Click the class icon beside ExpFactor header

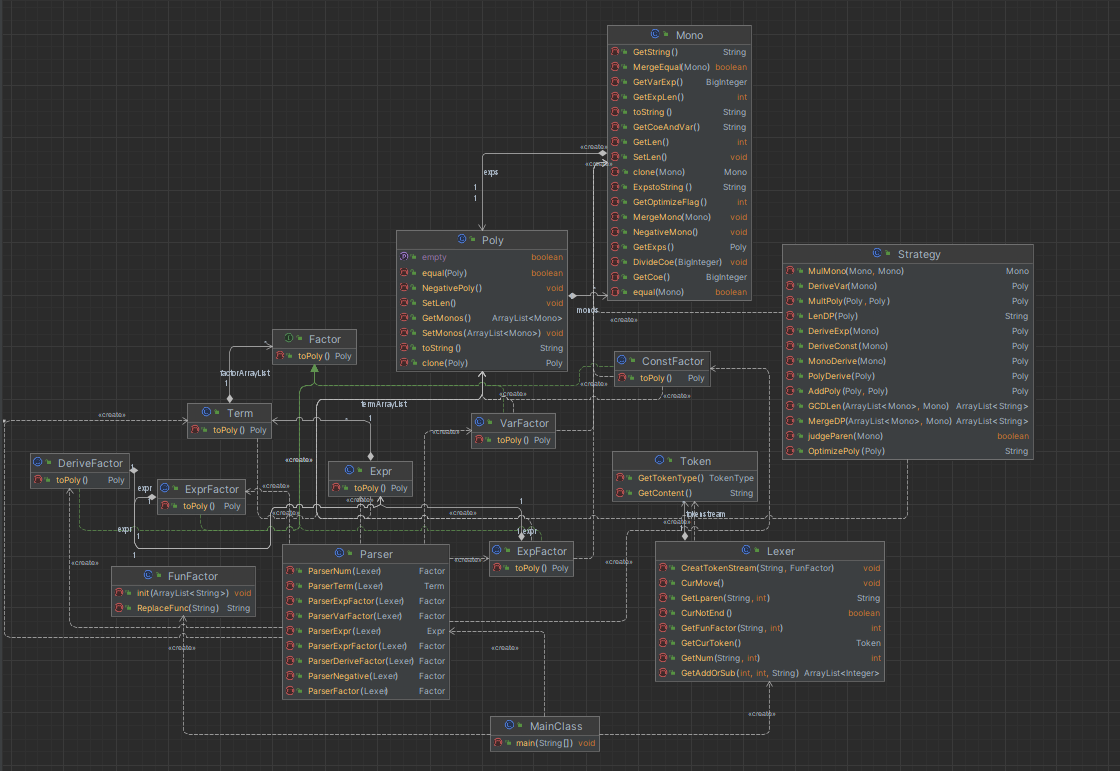pos(497,550)
